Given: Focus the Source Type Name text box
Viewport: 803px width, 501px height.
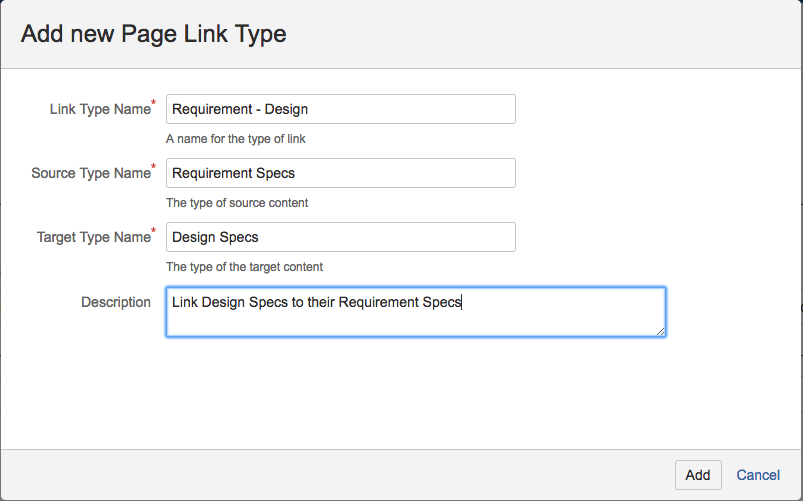Looking at the screenshot, I should 340,173.
